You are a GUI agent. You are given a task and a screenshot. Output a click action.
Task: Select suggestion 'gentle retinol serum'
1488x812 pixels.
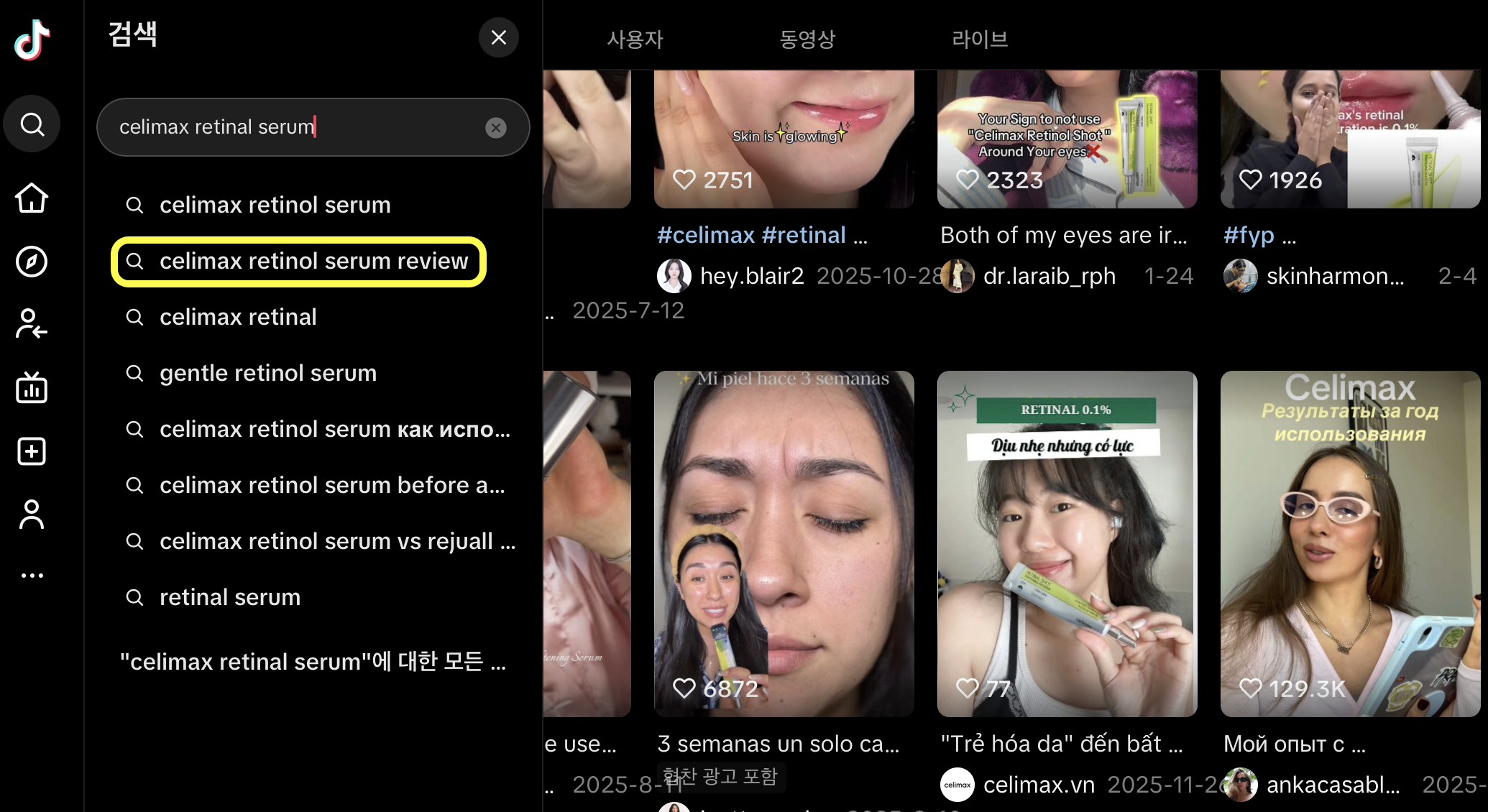[313, 373]
